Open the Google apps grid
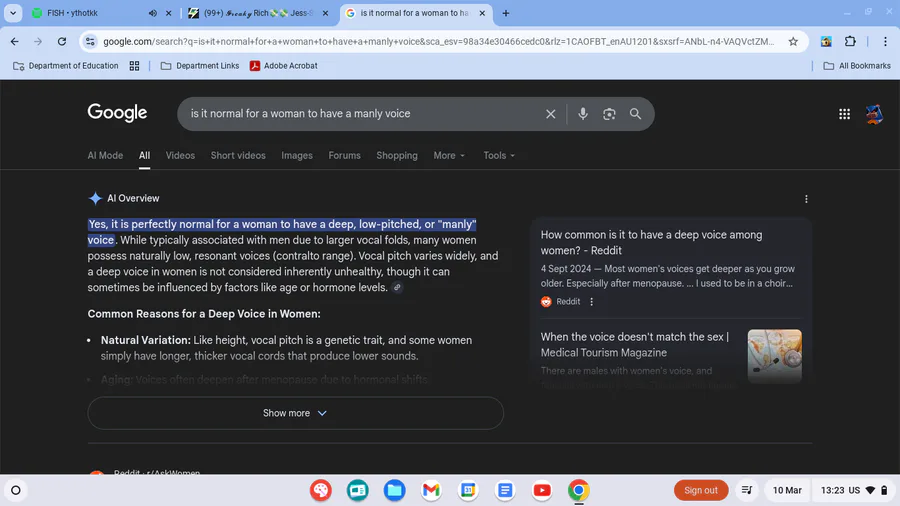Screen dimensions: 900x506 pyautogui.click(x=844, y=114)
